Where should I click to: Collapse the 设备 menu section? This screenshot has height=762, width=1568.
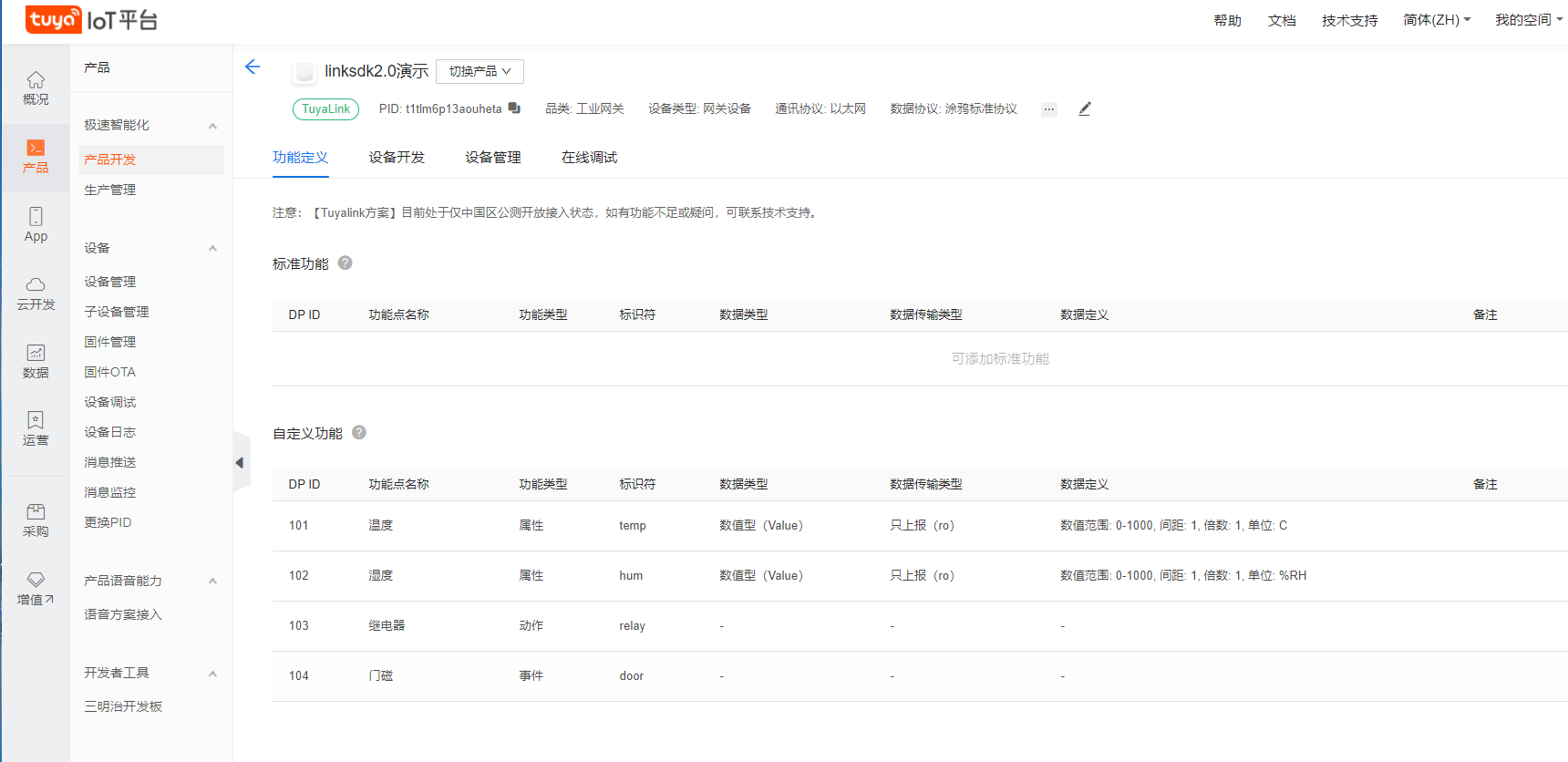coord(212,248)
